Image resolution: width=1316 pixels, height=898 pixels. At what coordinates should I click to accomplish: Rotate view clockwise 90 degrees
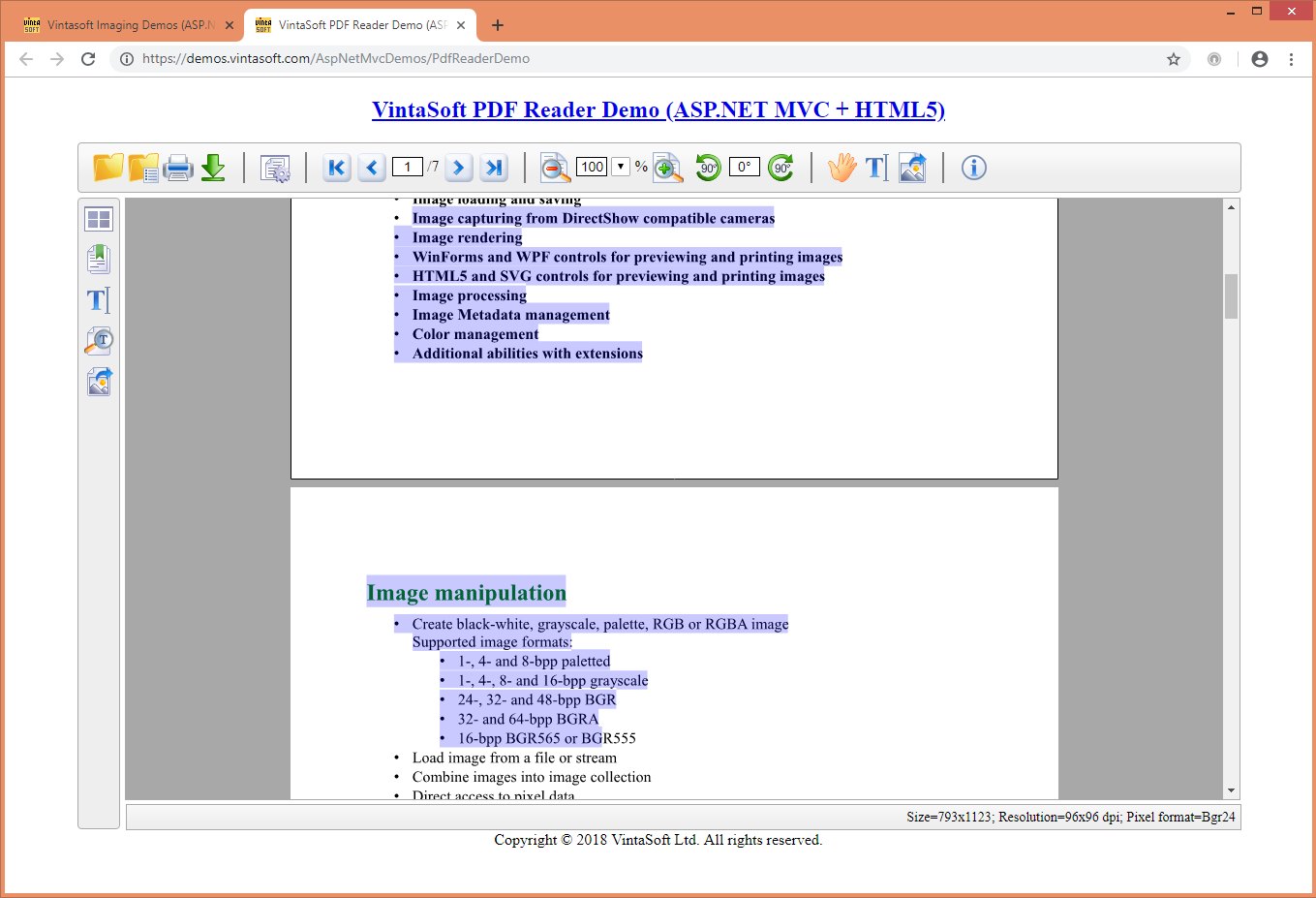coord(781,168)
